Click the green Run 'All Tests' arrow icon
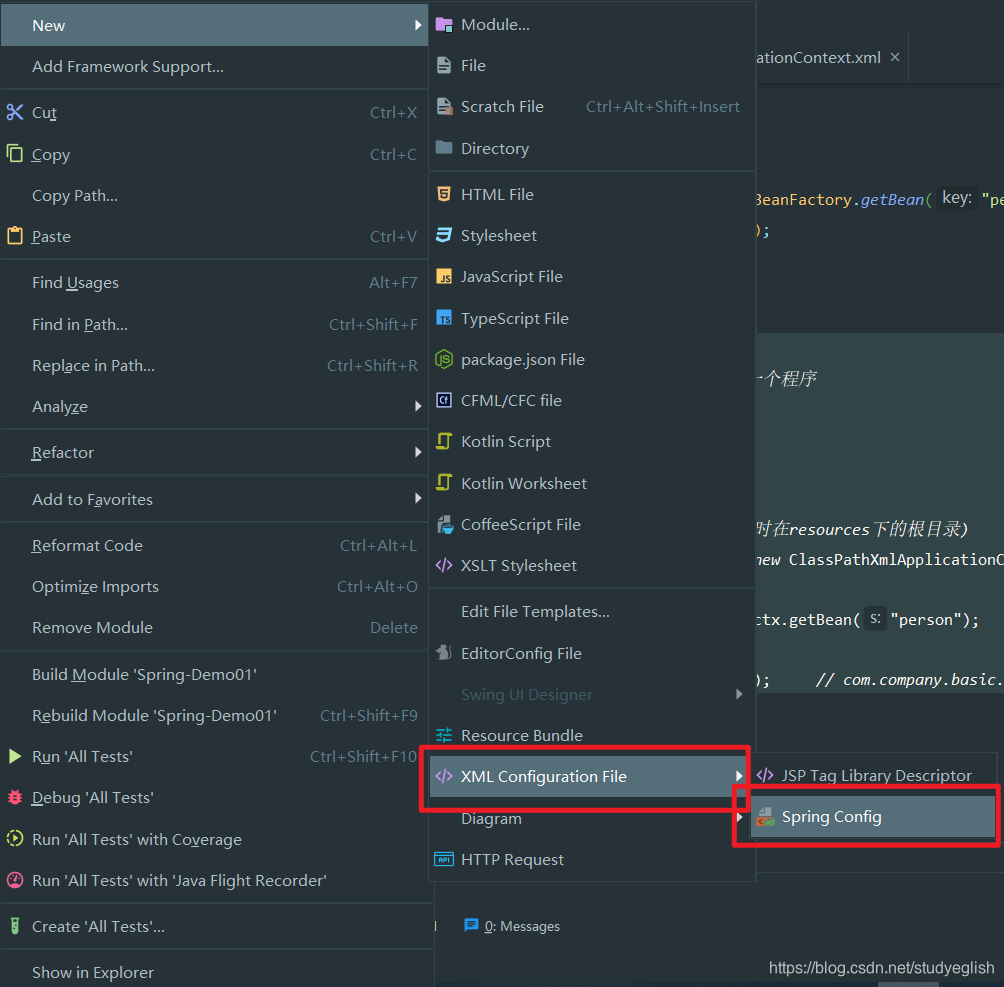The image size is (1004, 987). 15,756
